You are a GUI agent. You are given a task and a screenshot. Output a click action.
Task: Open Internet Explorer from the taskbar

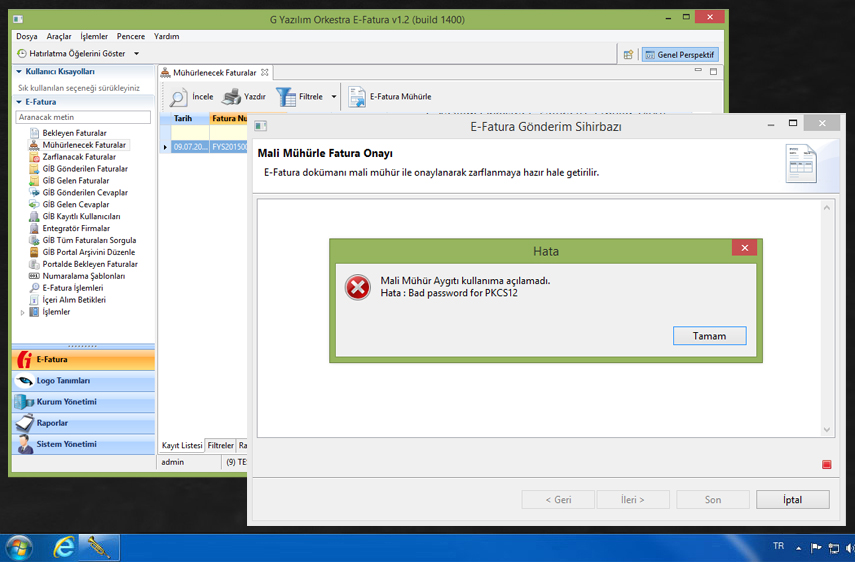coord(64,547)
